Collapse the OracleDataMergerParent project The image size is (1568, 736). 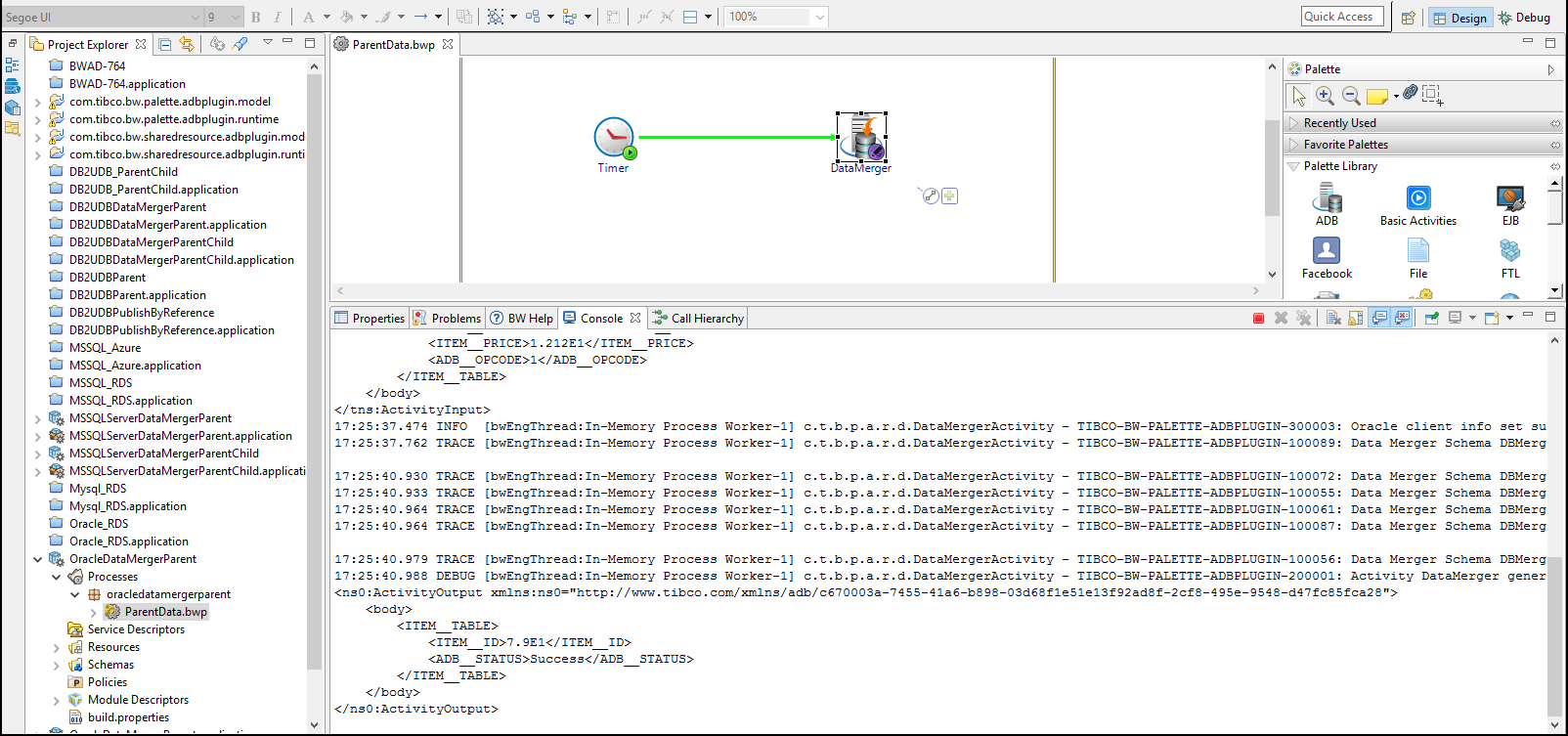pos(38,559)
